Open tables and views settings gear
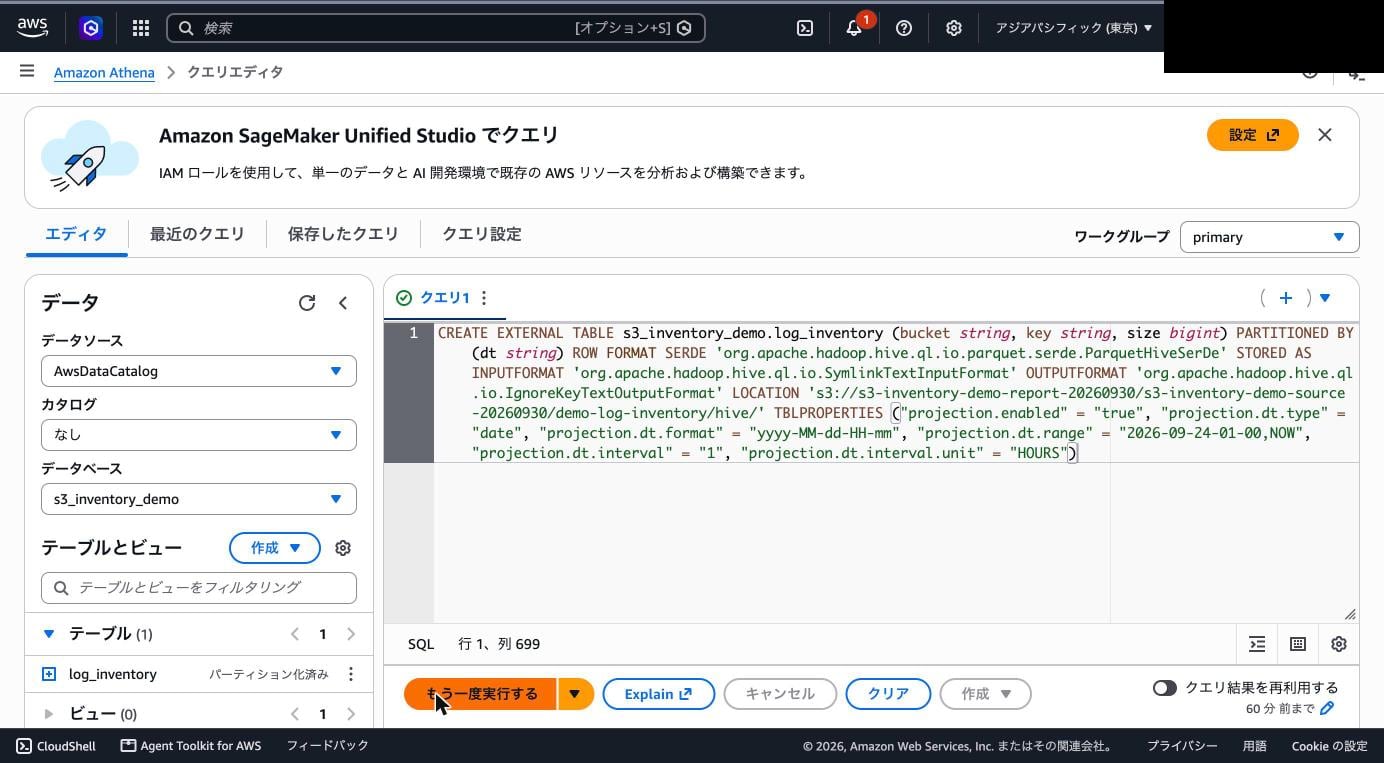1384x763 pixels. (x=343, y=548)
